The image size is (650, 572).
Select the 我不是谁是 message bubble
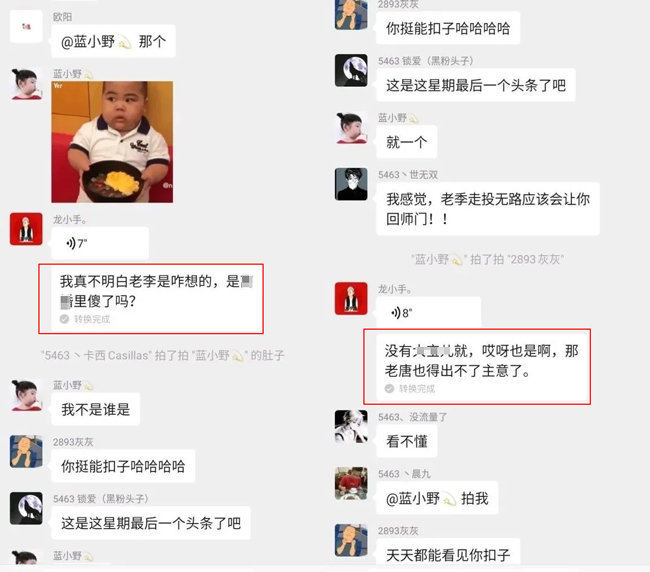click(95, 410)
